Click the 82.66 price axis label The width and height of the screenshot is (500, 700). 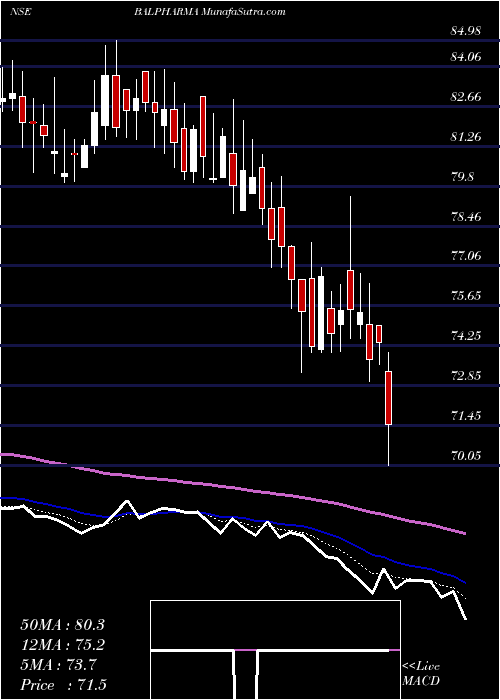coord(466,97)
